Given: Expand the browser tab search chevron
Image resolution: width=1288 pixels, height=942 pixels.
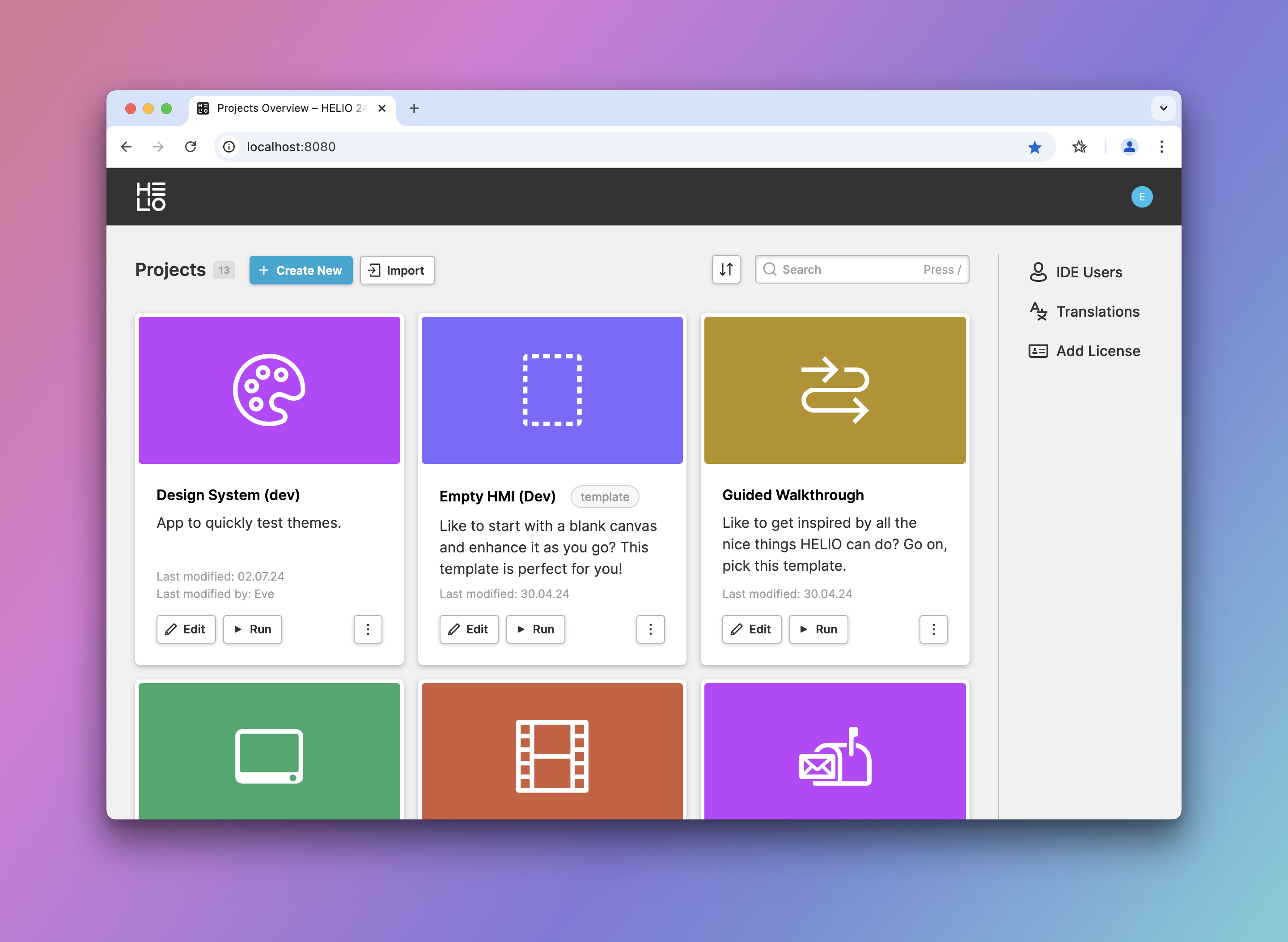Looking at the screenshot, I should pos(1163,108).
